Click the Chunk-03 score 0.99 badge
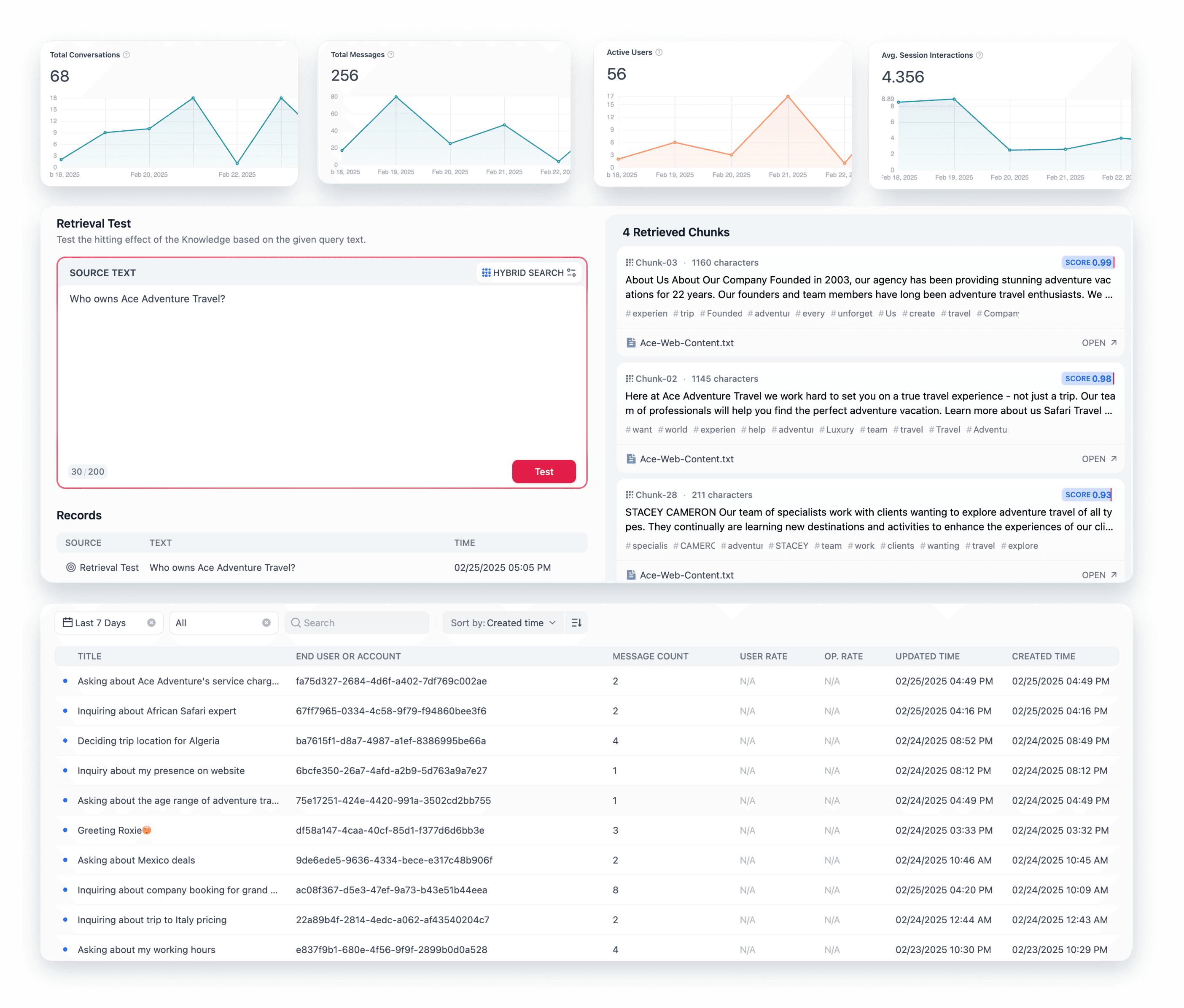Screen dimensions: 1184x1008 pyautogui.click(x=1088, y=262)
